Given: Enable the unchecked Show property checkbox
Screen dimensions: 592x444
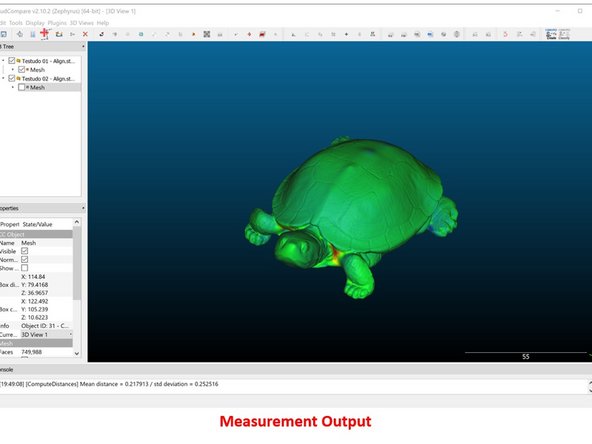Looking at the screenshot, I should coord(25,268).
